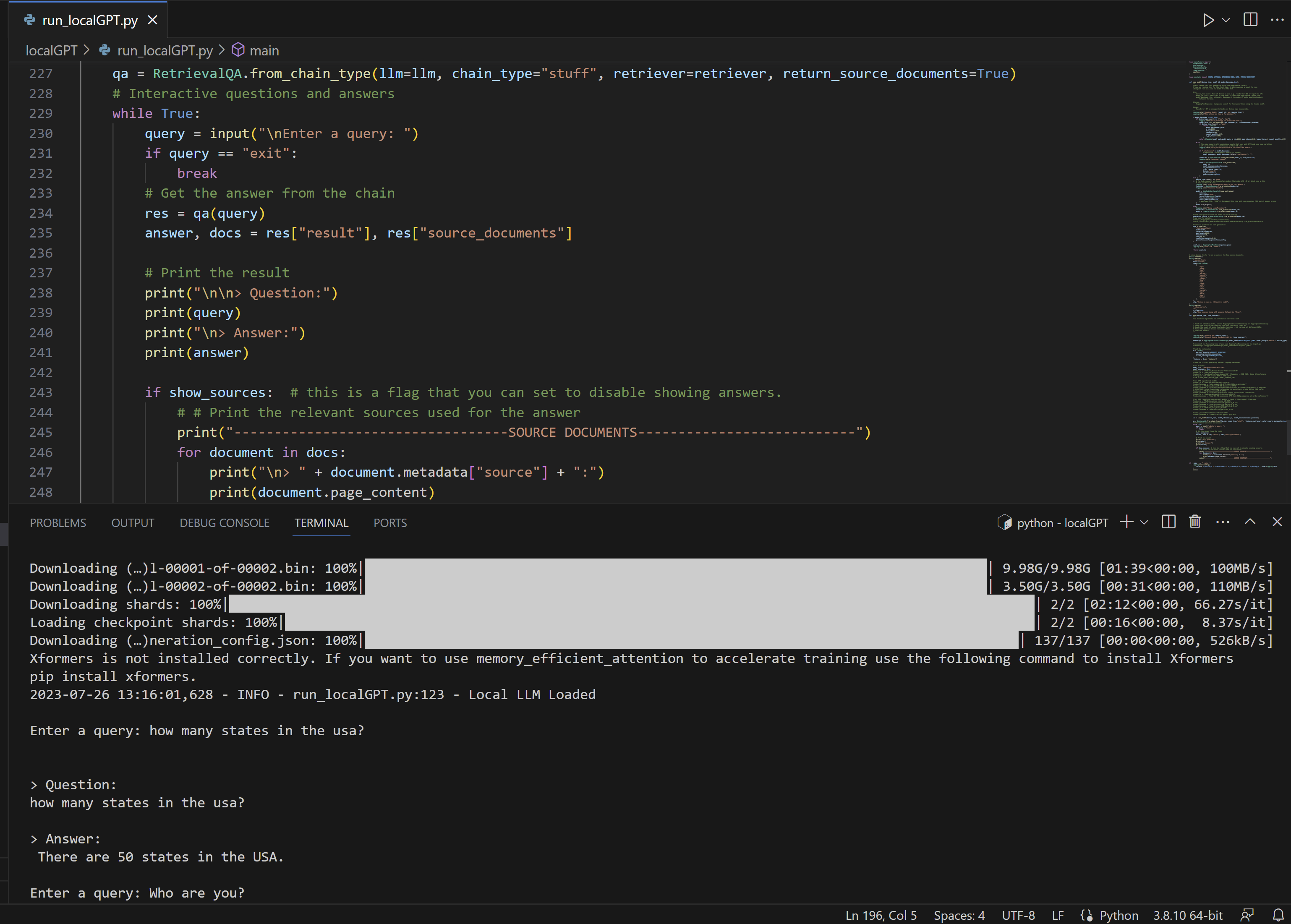Create a new terminal with plus icon

tap(1126, 522)
